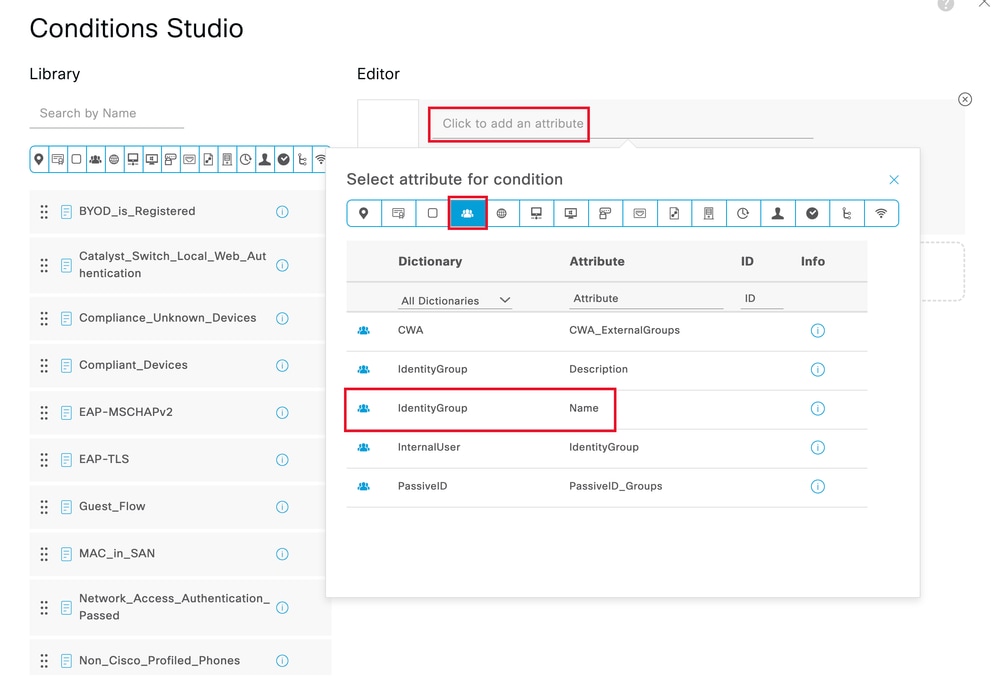The height and width of the screenshot is (681, 999).
Task: Filter Library by user silhouette icon
Action: [264, 159]
